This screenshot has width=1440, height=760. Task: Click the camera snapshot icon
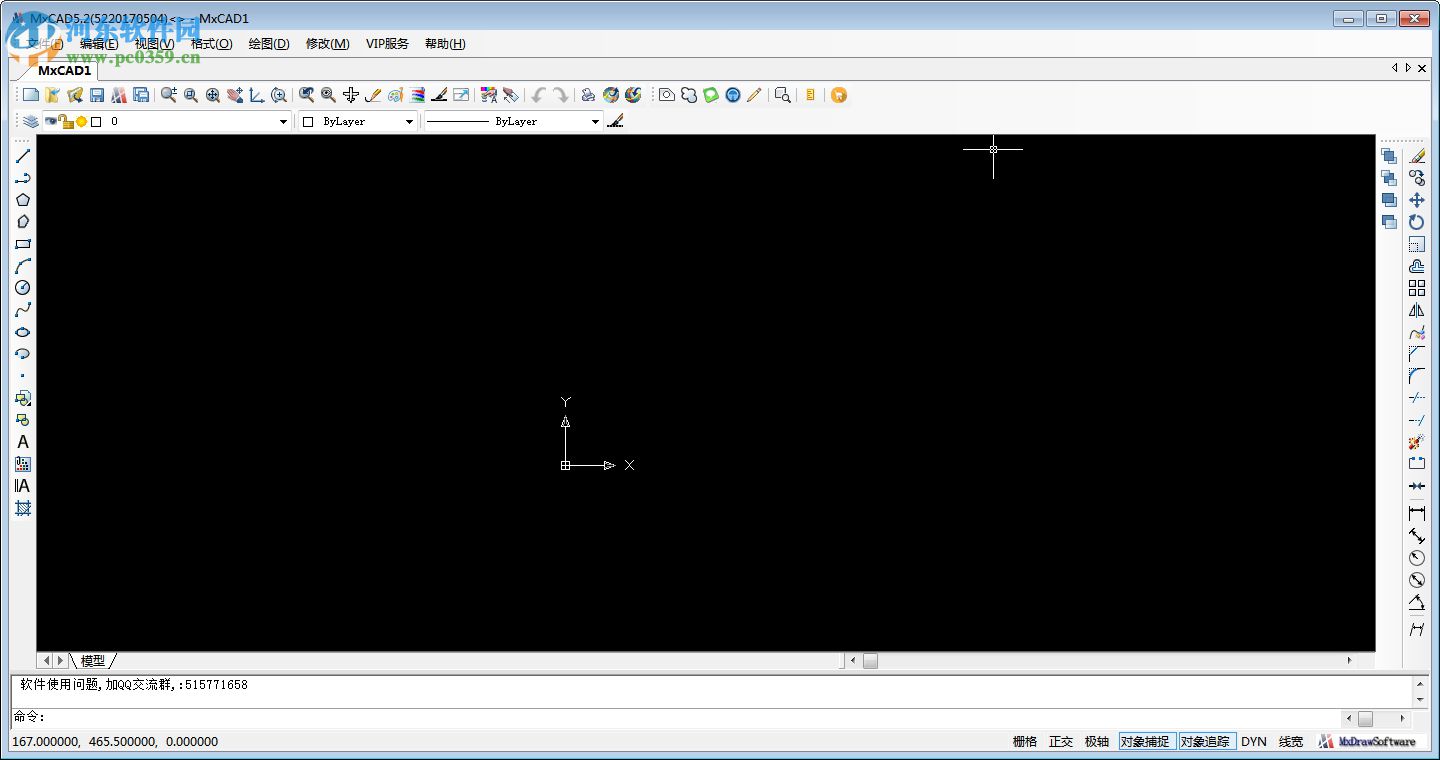[x=667, y=95]
